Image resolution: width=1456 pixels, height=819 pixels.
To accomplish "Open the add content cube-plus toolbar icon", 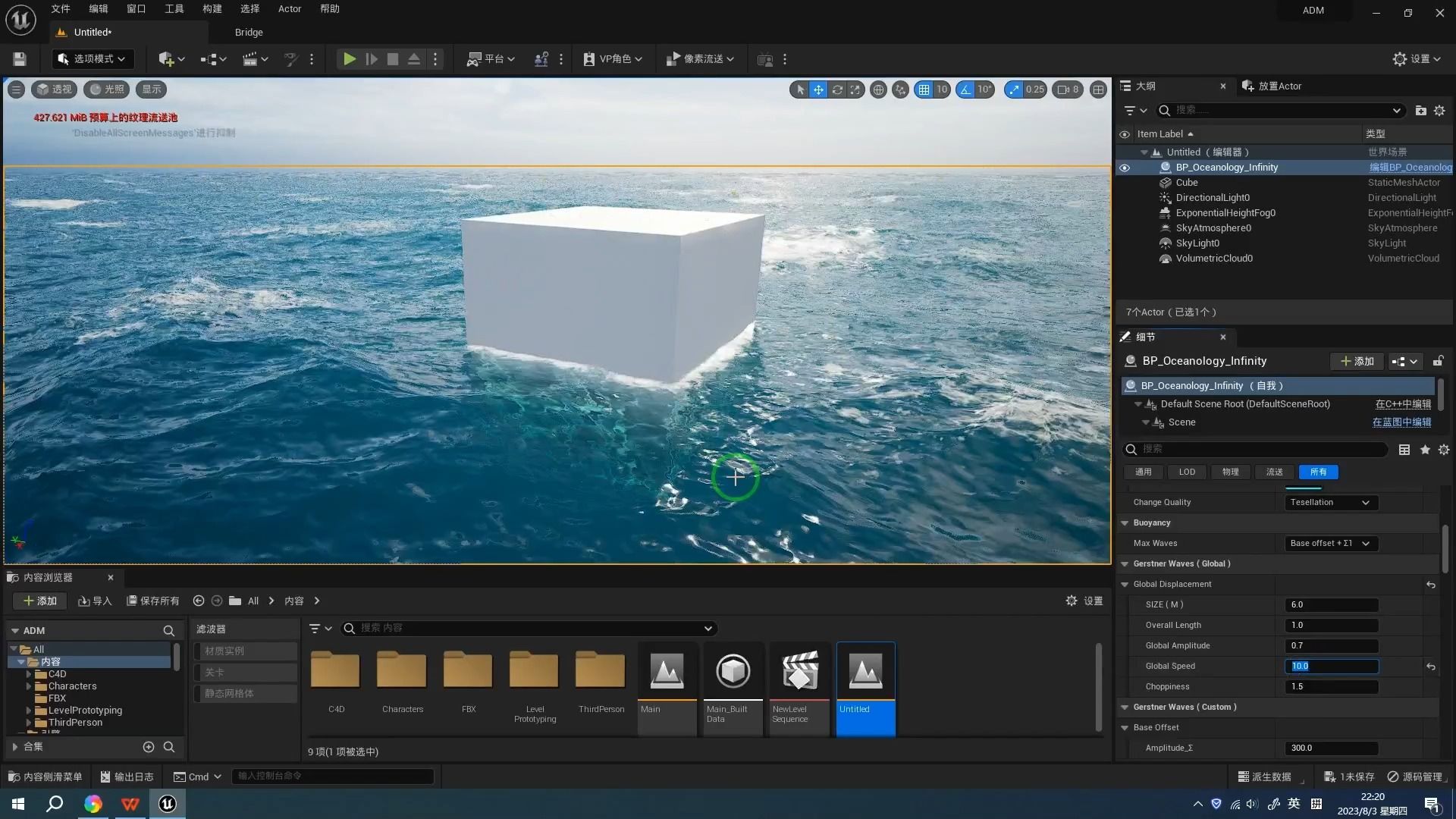I will pos(166,59).
